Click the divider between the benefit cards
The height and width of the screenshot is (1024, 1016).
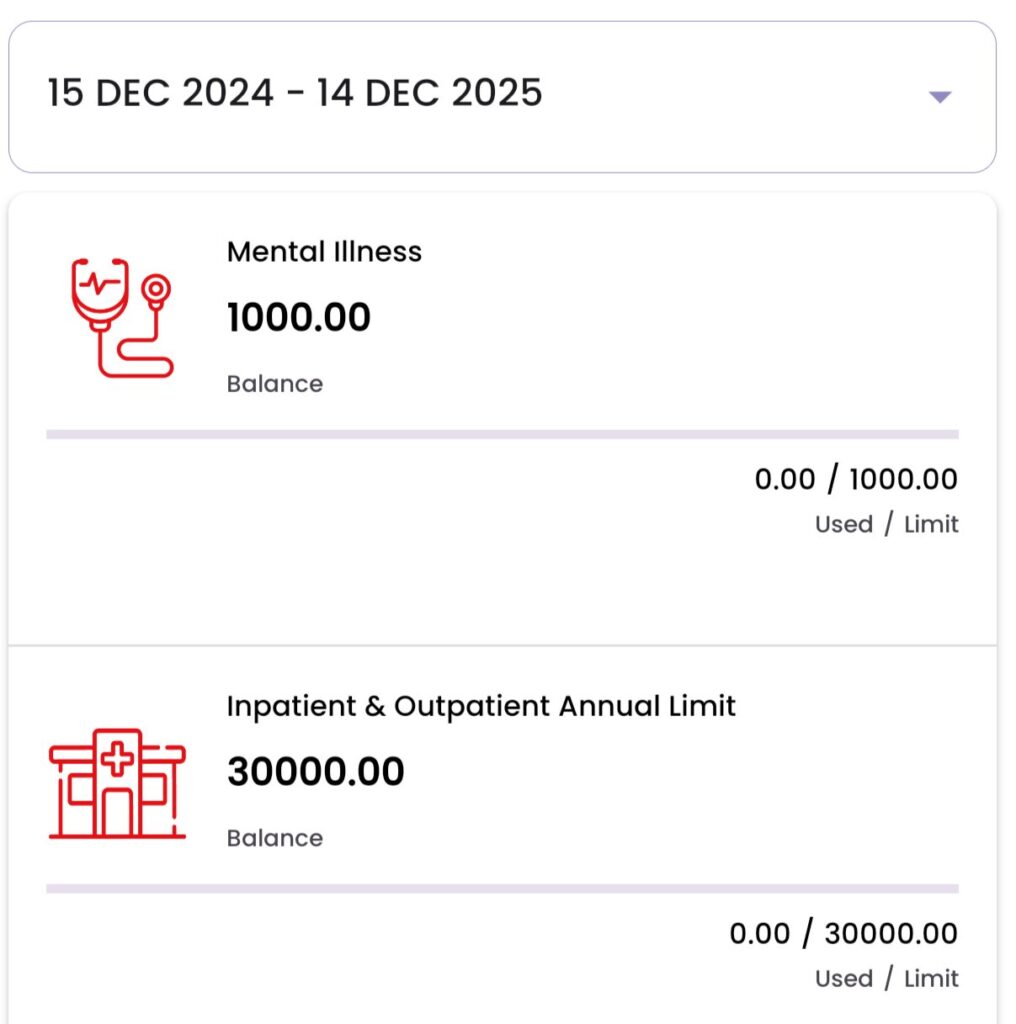coord(502,645)
